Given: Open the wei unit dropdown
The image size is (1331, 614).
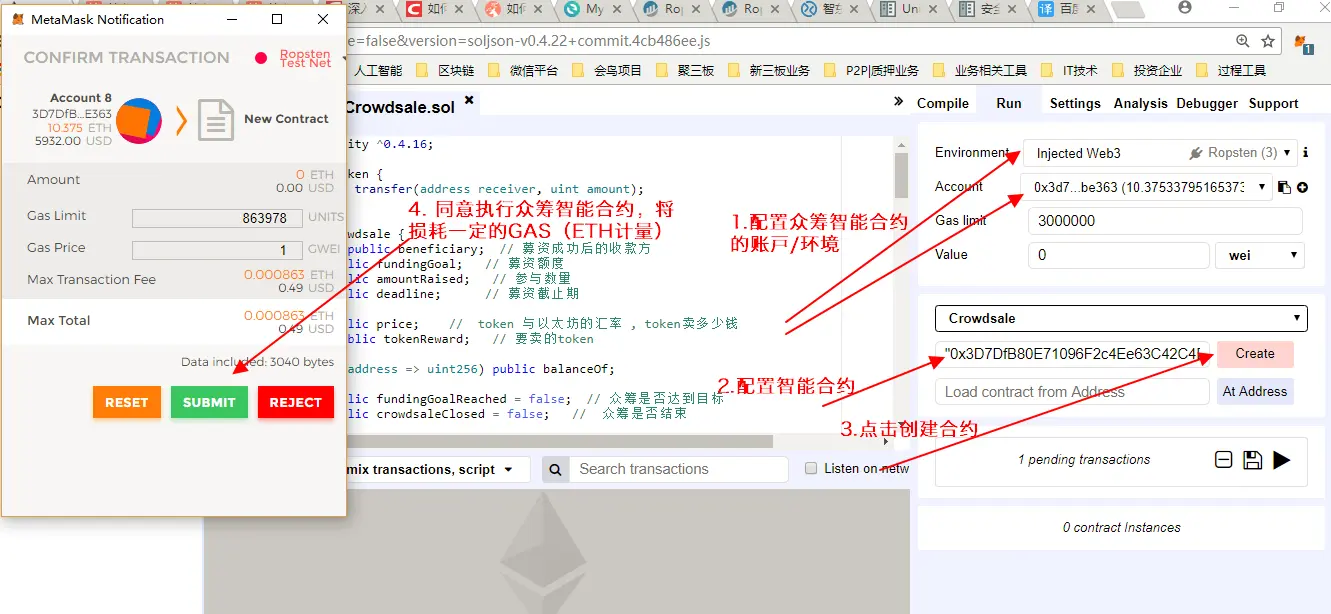Looking at the screenshot, I should click(x=1260, y=255).
